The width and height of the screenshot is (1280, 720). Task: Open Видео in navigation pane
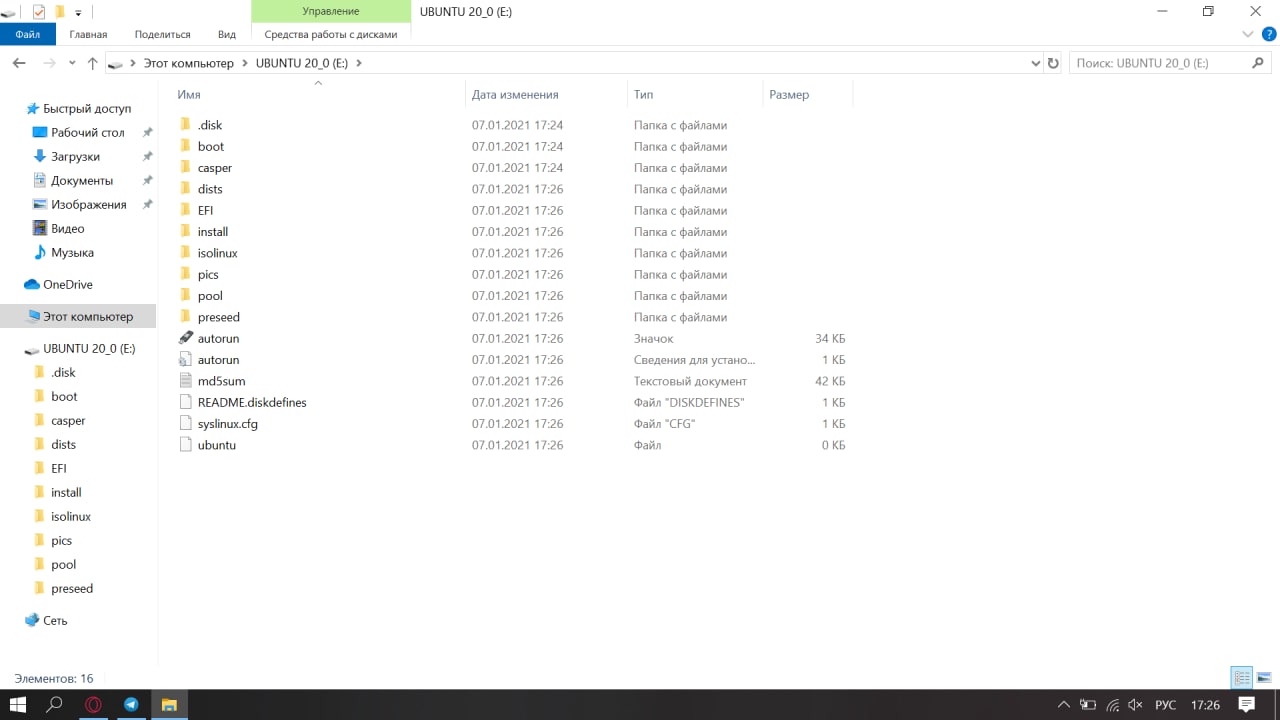pos(68,229)
